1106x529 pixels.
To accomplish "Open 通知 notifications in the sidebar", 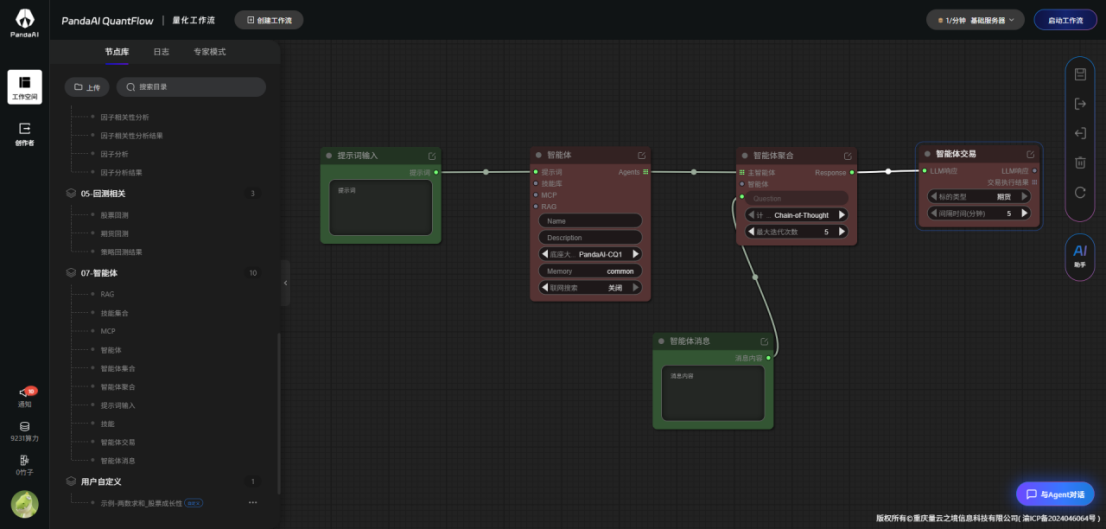I will coord(24,397).
